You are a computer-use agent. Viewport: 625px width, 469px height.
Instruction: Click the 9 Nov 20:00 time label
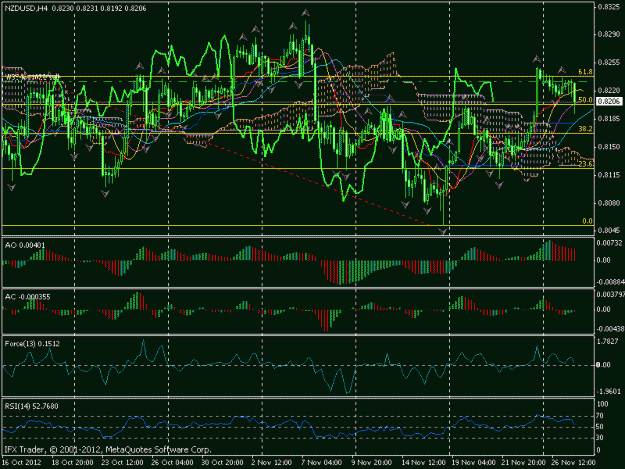[x=371, y=463]
